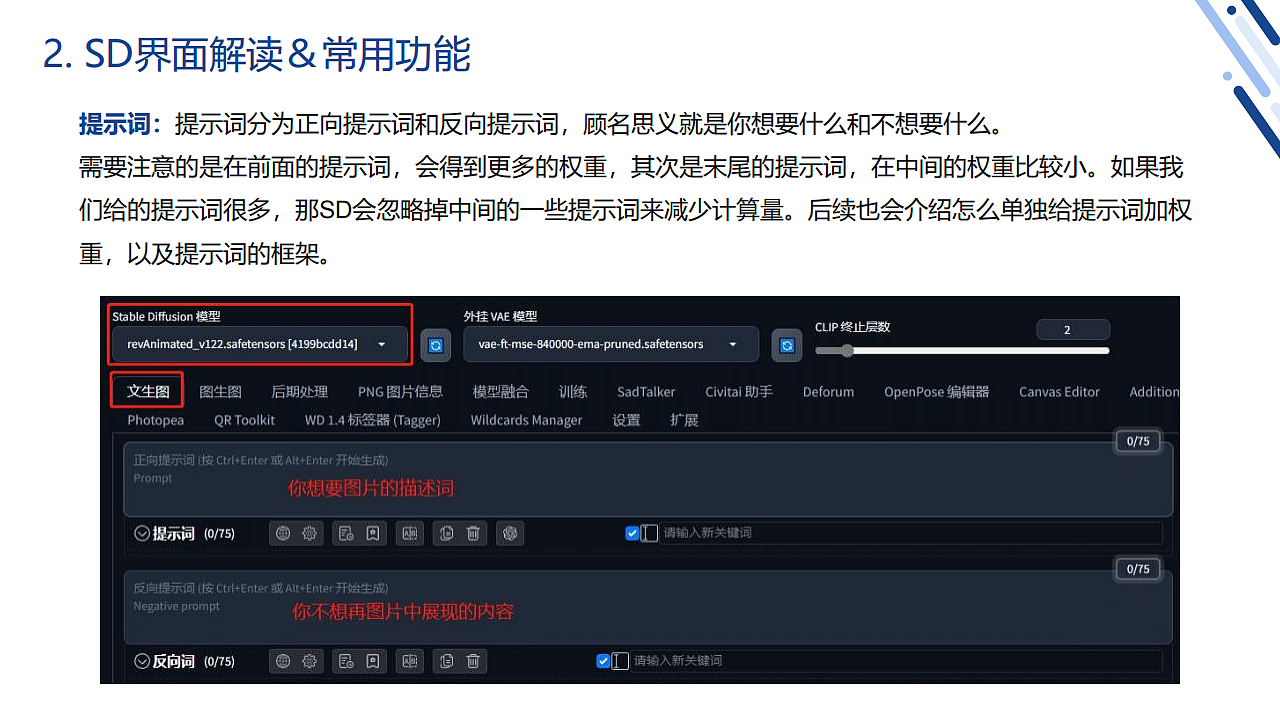This screenshot has width=1280, height=720.
Task: Click the A|B compare icon in the 提示词 toolbar
Action: pos(409,533)
